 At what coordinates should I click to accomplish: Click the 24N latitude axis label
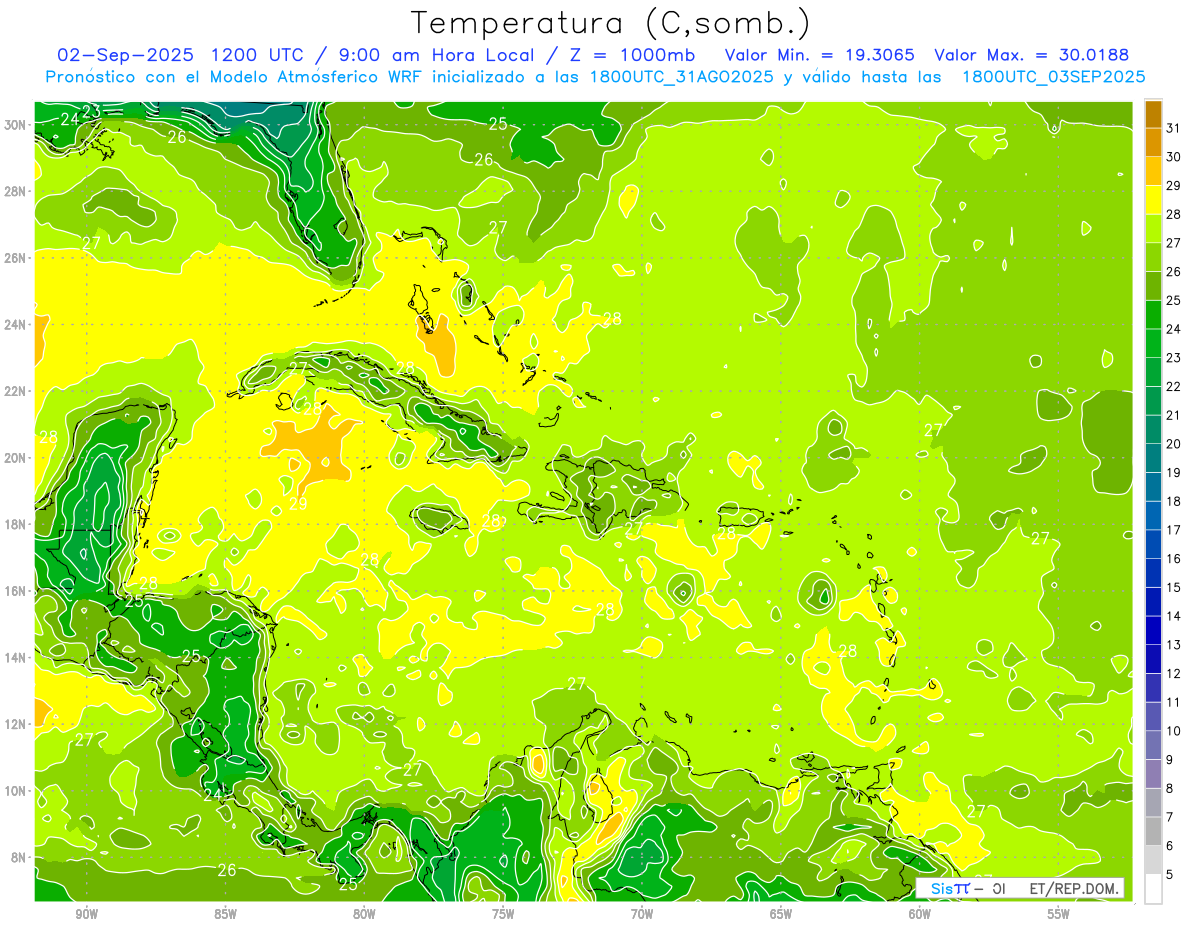[x=15, y=325]
